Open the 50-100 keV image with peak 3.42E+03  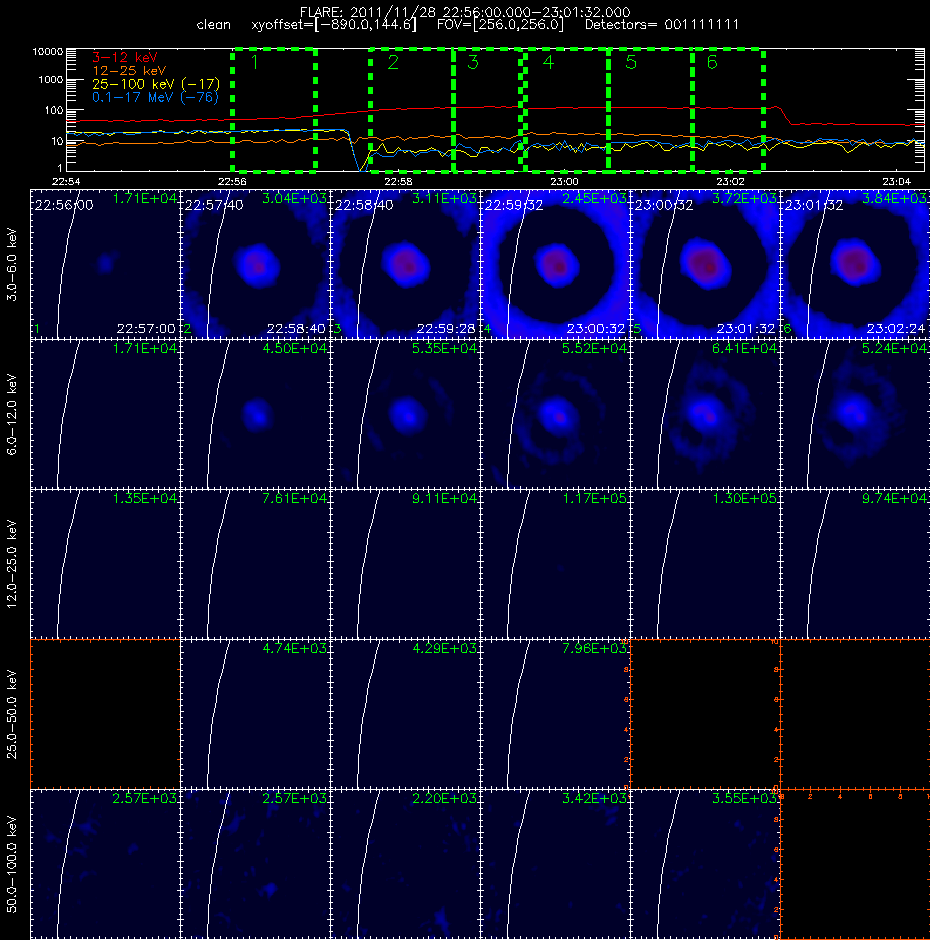(x=555, y=864)
